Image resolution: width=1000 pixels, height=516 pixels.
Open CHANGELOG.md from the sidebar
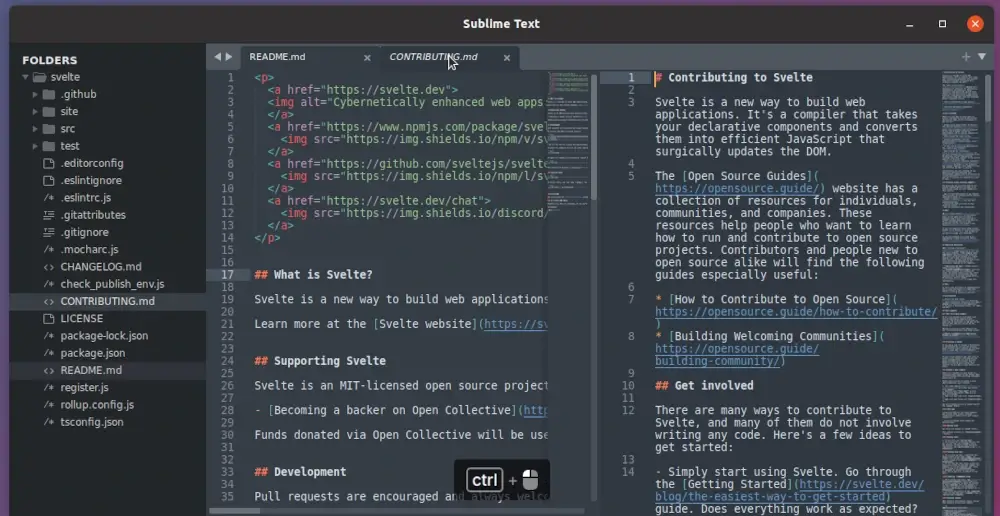point(101,267)
